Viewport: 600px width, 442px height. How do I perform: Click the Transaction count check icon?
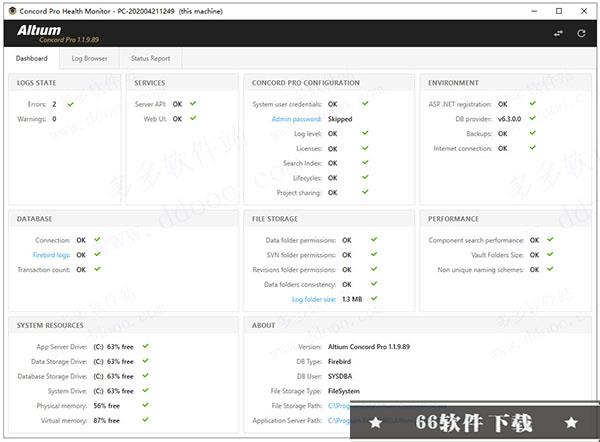pyautogui.click(x=98, y=269)
